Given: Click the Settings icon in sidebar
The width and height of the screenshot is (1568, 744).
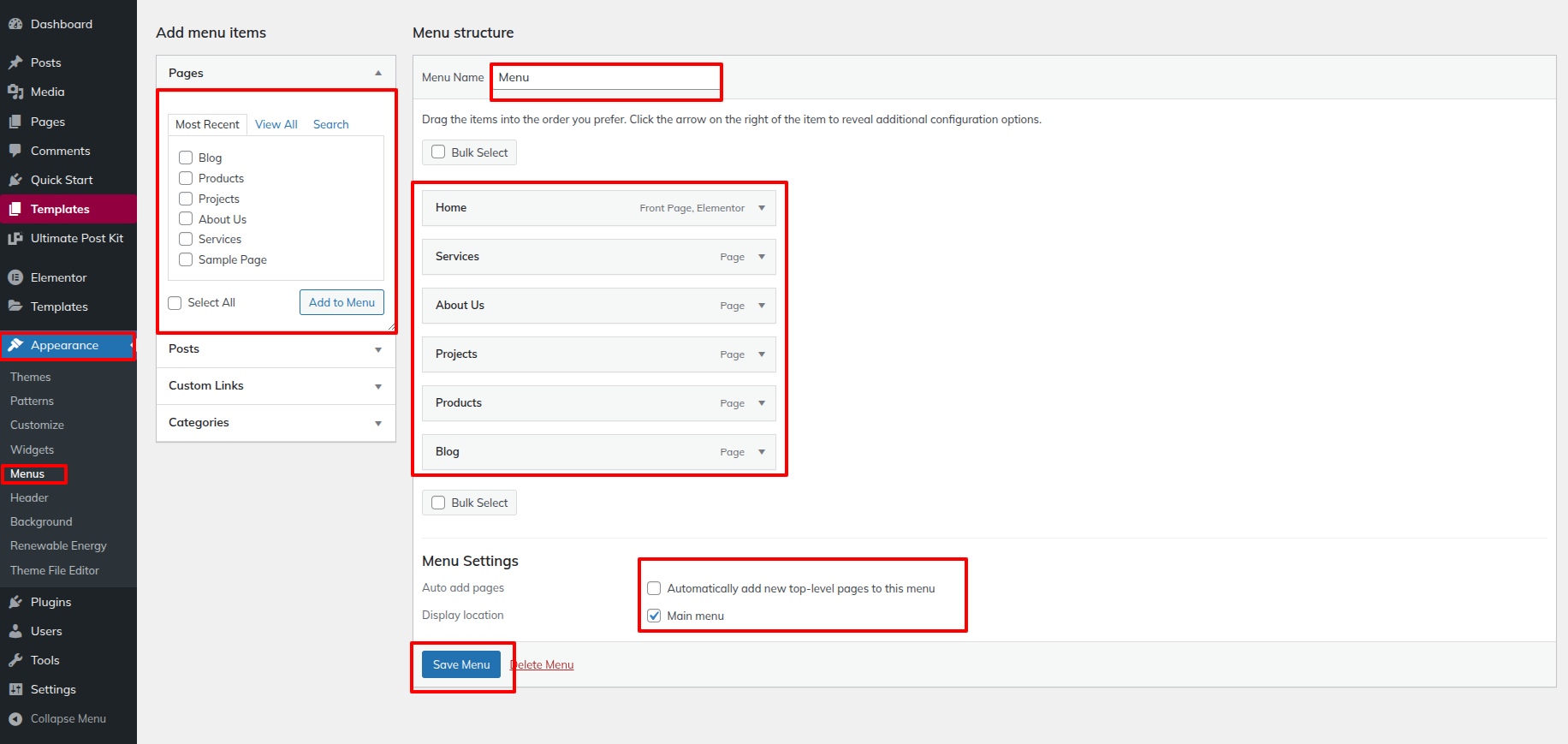Looking at the screenshot, I should coord(15,689).
